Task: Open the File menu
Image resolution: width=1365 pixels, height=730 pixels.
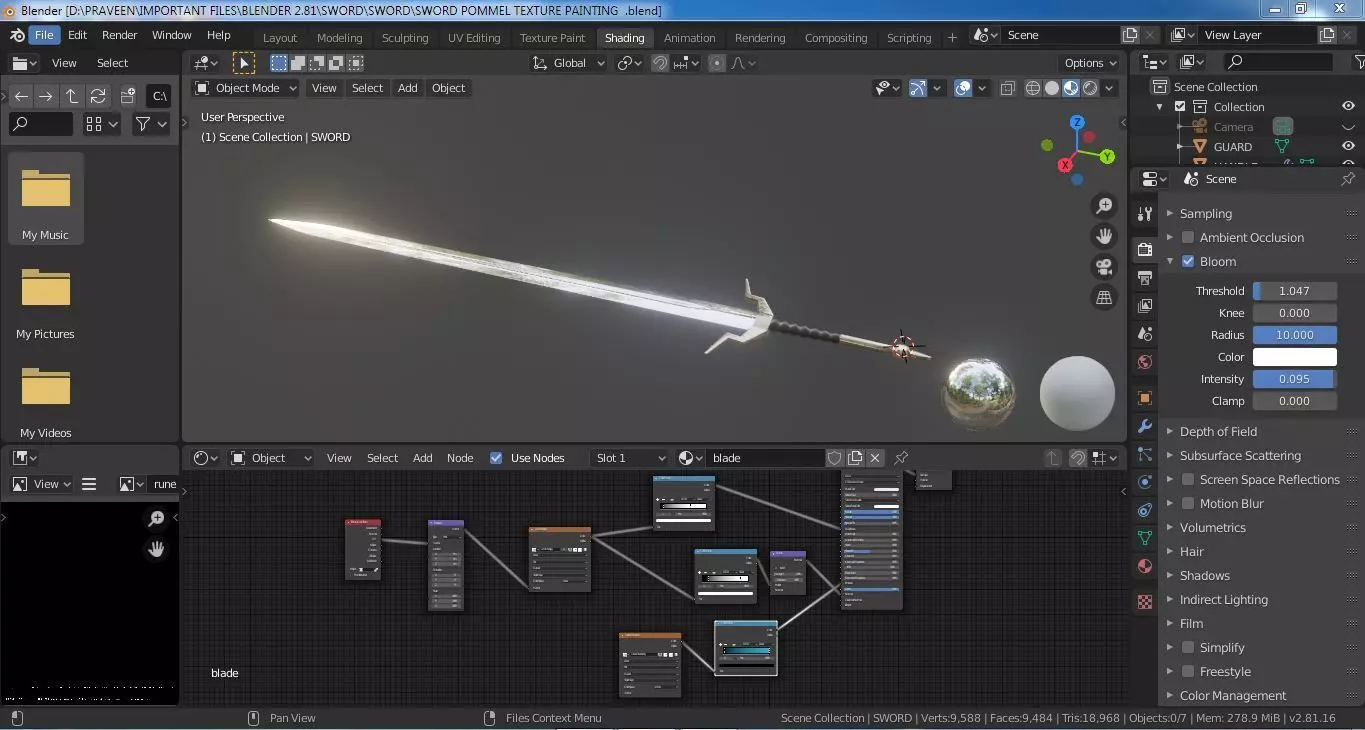Action: 44,35
